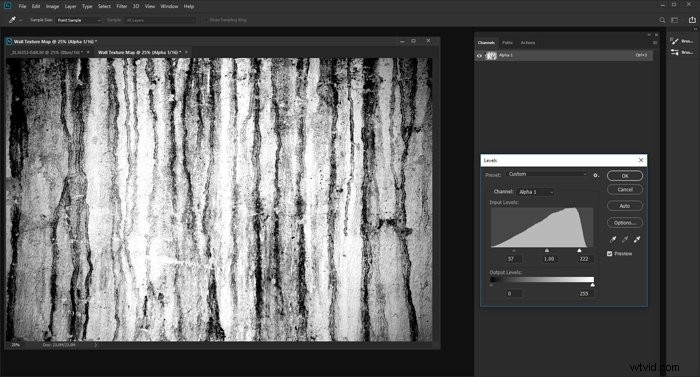The image size is (700, 377).
Task: Select the Alpha 1 channel thumbnail
Action: (491, 55)
